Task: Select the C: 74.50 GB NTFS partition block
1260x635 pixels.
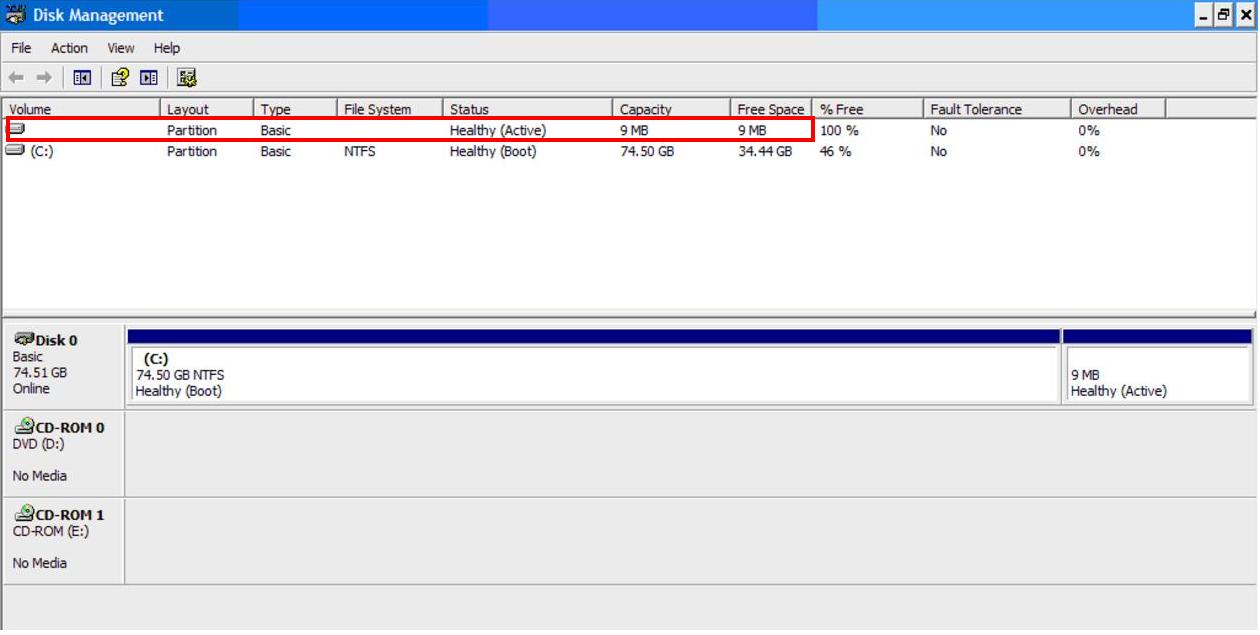Action: click(x=593, y=375)
